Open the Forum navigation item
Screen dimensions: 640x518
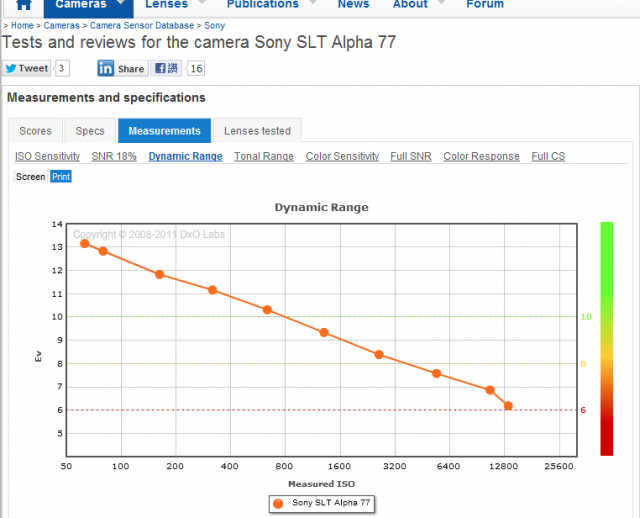pos(485,5)
